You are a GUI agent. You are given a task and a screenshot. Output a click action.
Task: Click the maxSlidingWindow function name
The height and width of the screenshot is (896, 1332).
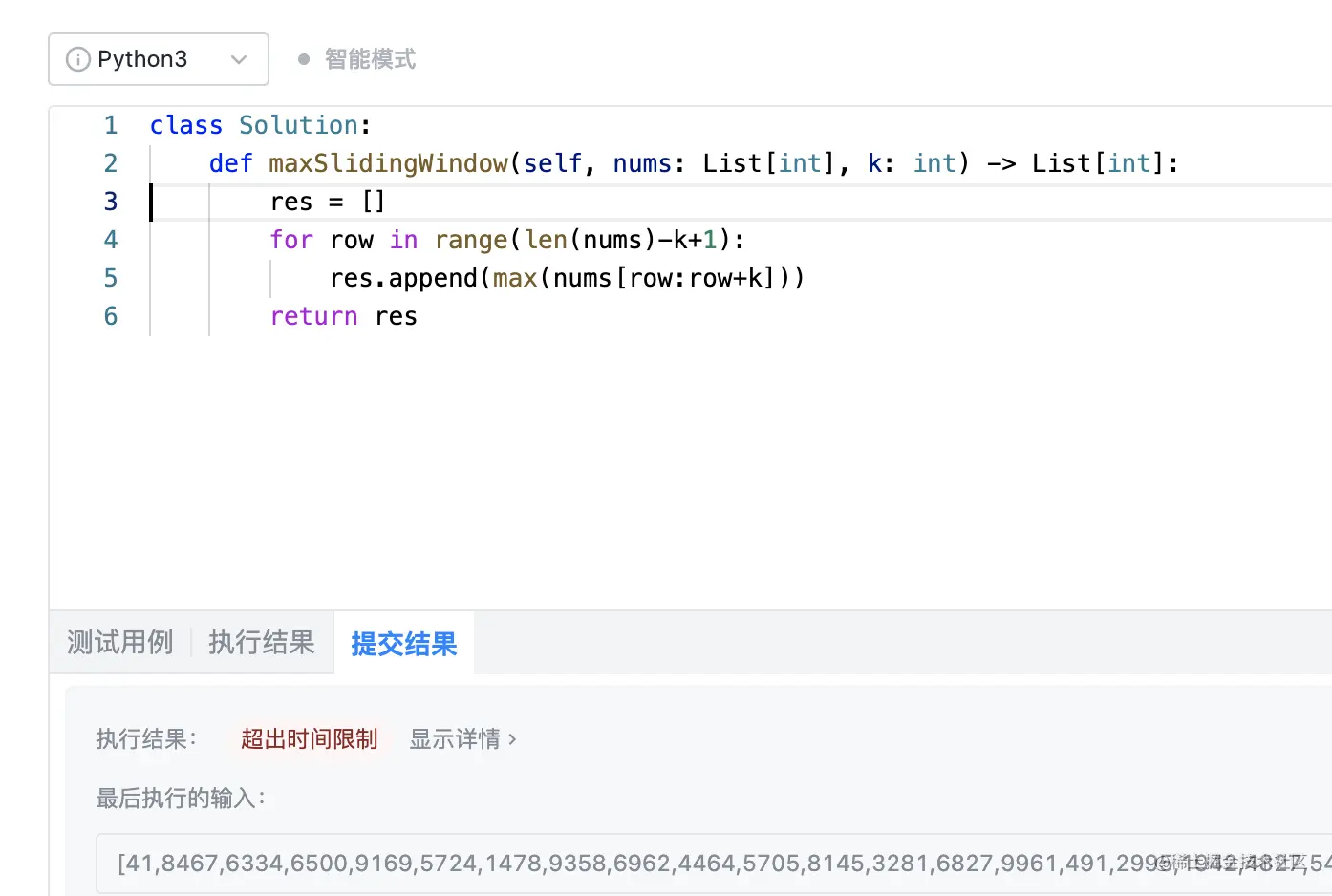388,163
